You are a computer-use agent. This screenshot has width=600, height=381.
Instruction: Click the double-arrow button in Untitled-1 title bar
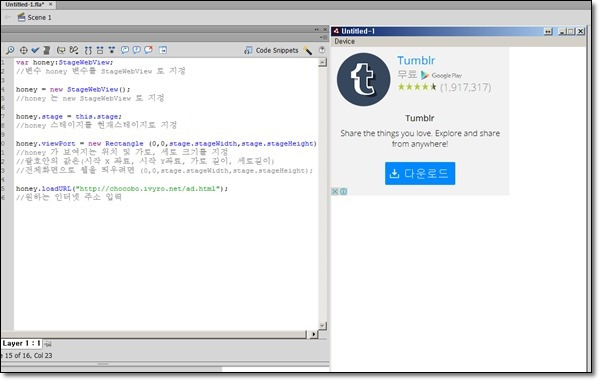[548, 31]
